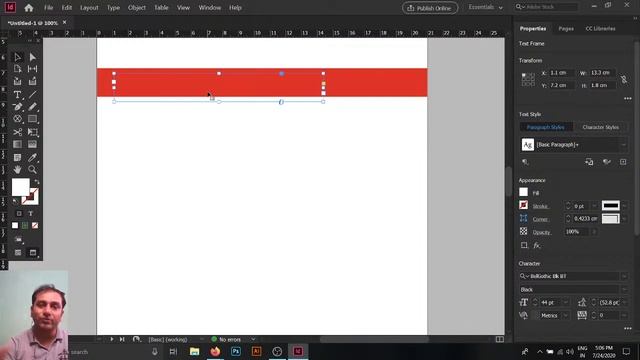Select the Content Collector tool
This screenshot has width=640, height=360.
(18, 81)
